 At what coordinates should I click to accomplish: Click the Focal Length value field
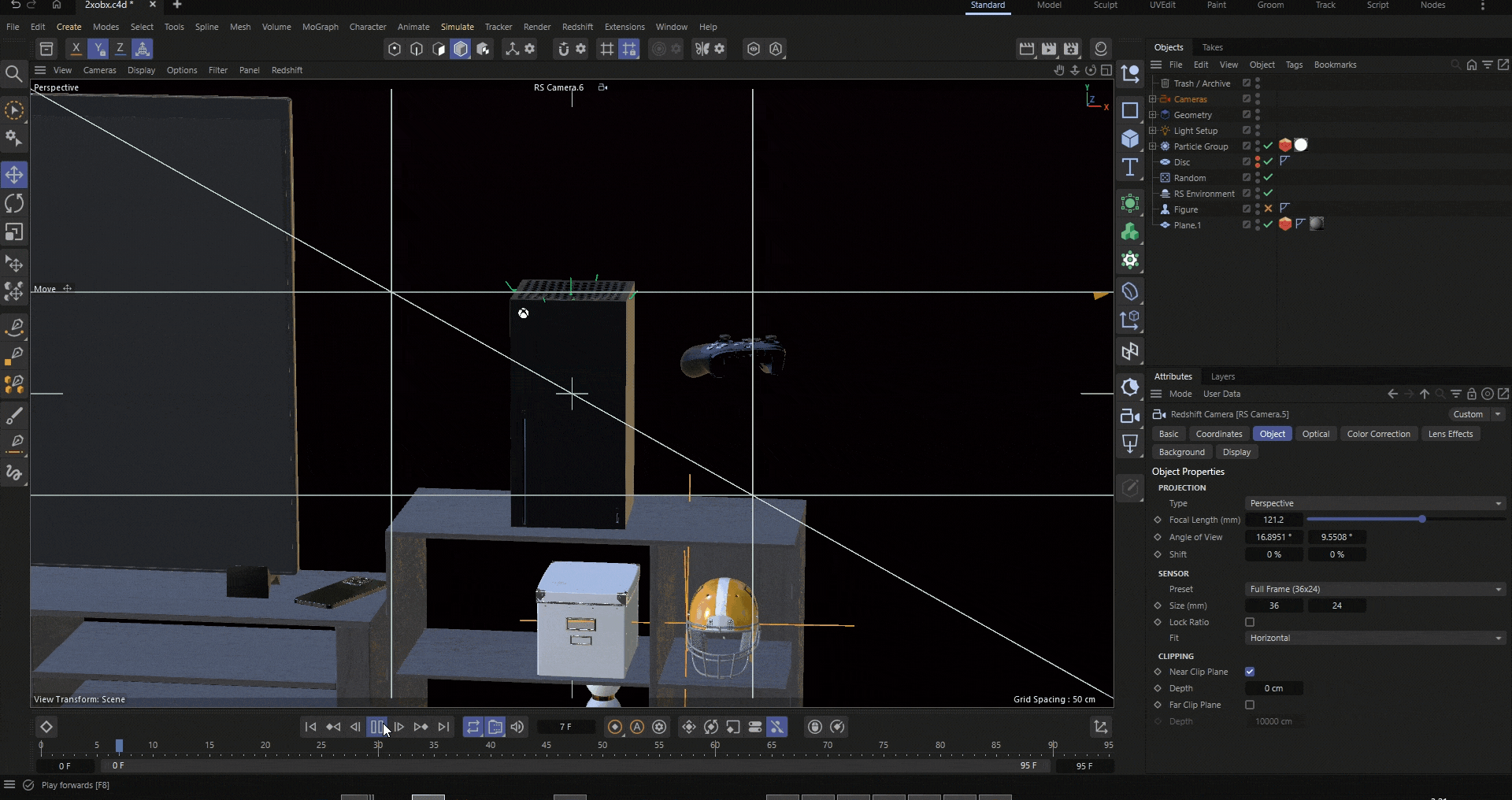coord(1273,520)
